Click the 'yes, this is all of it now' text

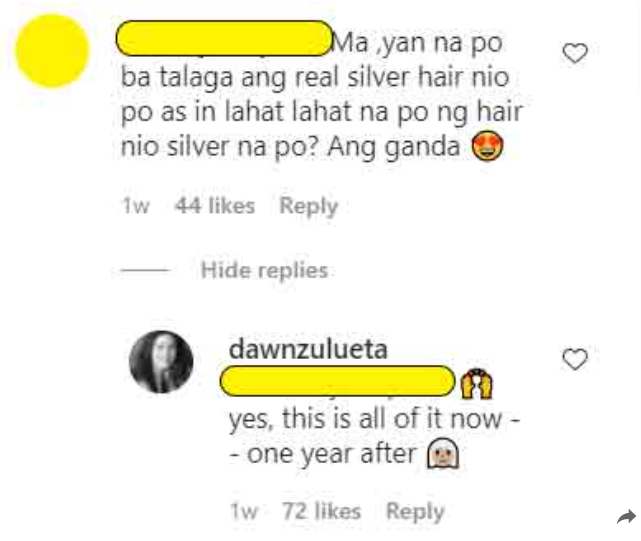click(365, 419)
